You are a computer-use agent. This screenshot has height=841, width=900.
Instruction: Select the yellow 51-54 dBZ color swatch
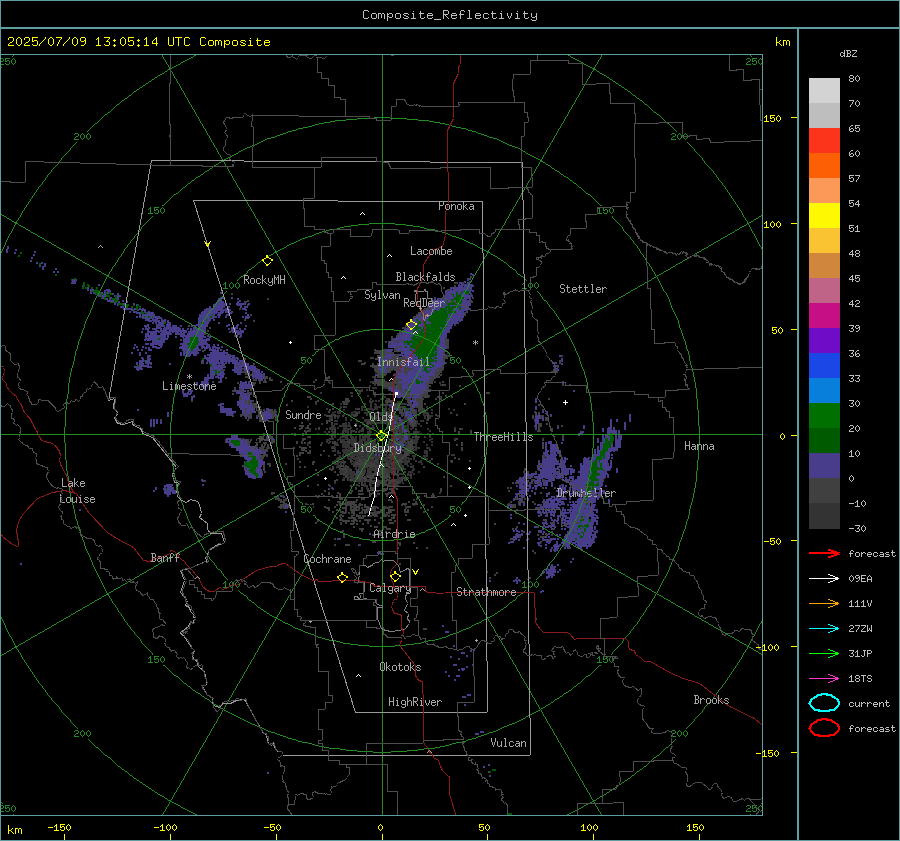pos(824,216)
